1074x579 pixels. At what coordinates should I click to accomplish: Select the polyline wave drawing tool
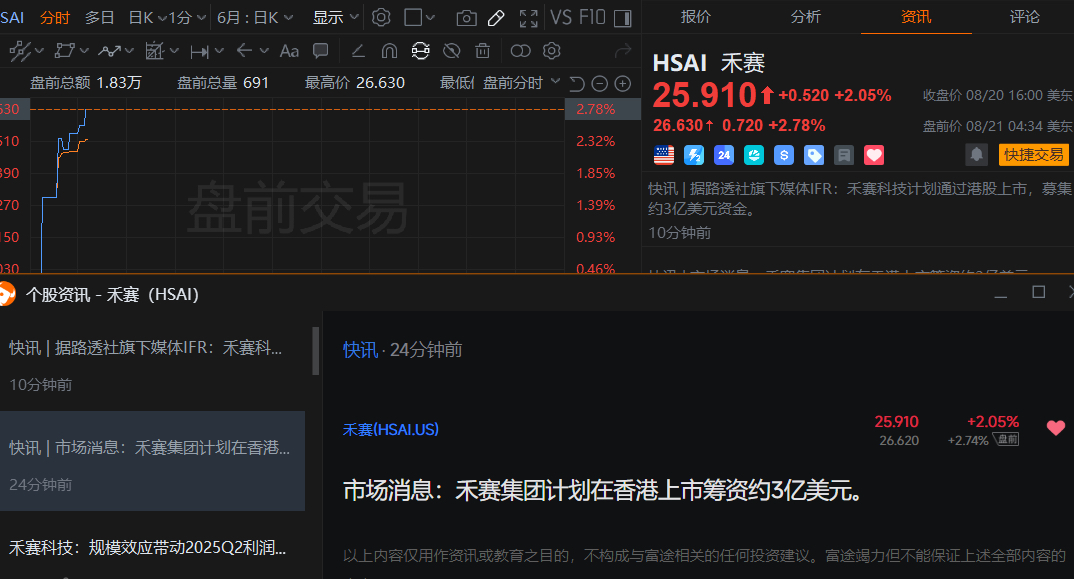point(110,51)
